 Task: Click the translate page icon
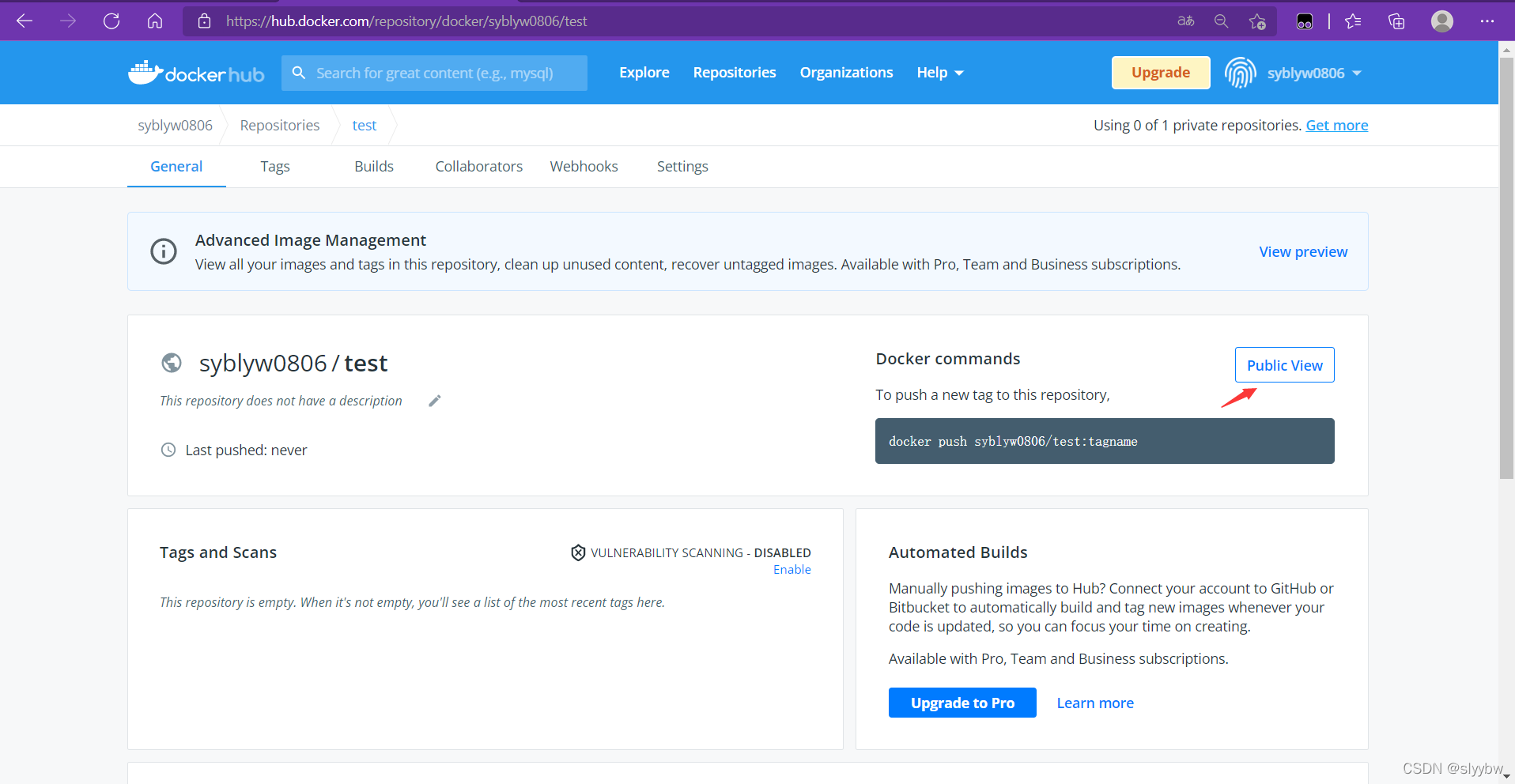pos(1185,21)
